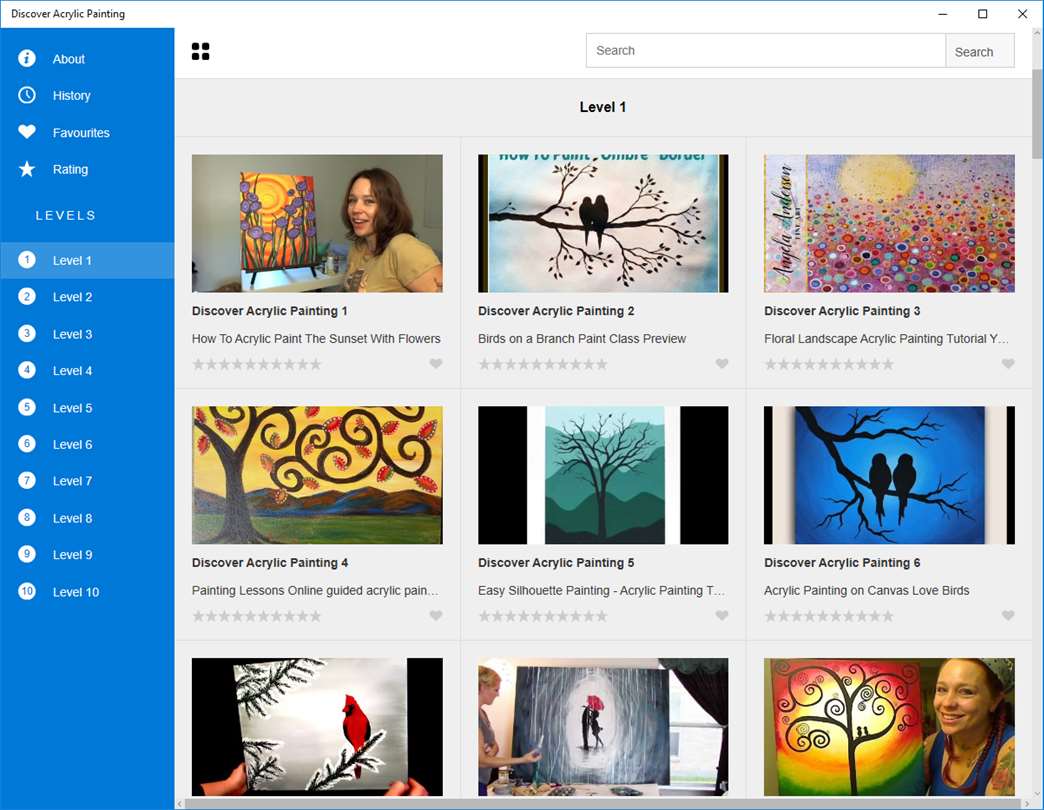Open the sunset with flowers video thumbnail
The width and height of the screenshot is (1044, 810).
point(317,224)
